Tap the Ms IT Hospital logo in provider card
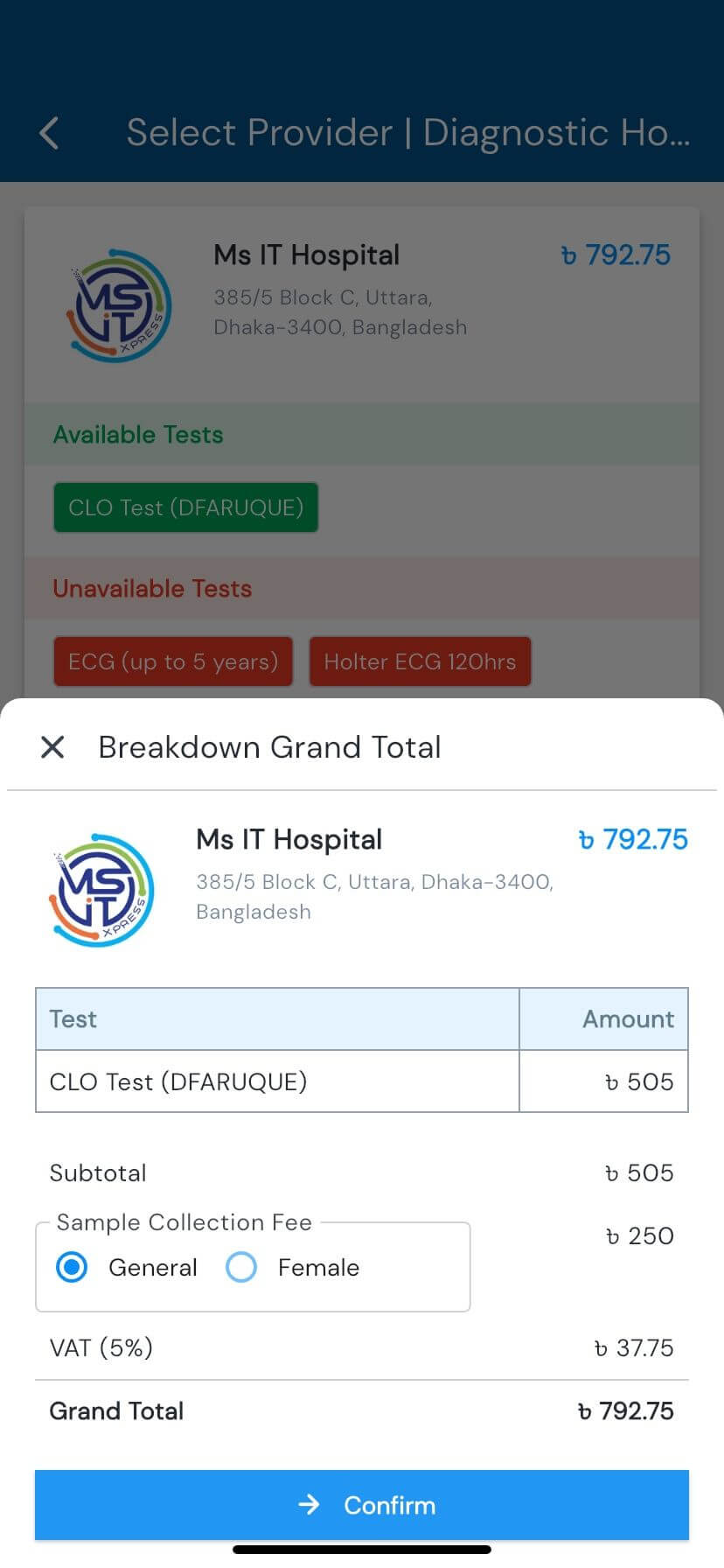The width and height of the screenshot is (724, 1568). (119, 306)
